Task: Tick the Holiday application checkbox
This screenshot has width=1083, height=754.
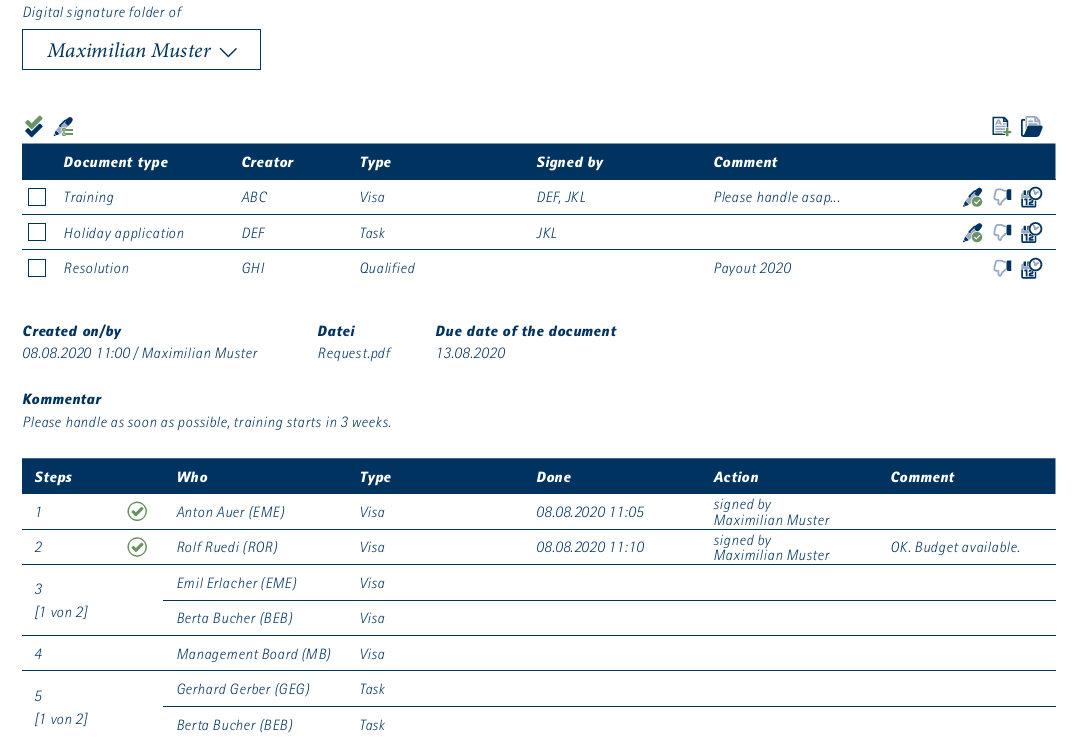Action: [37, 232]
